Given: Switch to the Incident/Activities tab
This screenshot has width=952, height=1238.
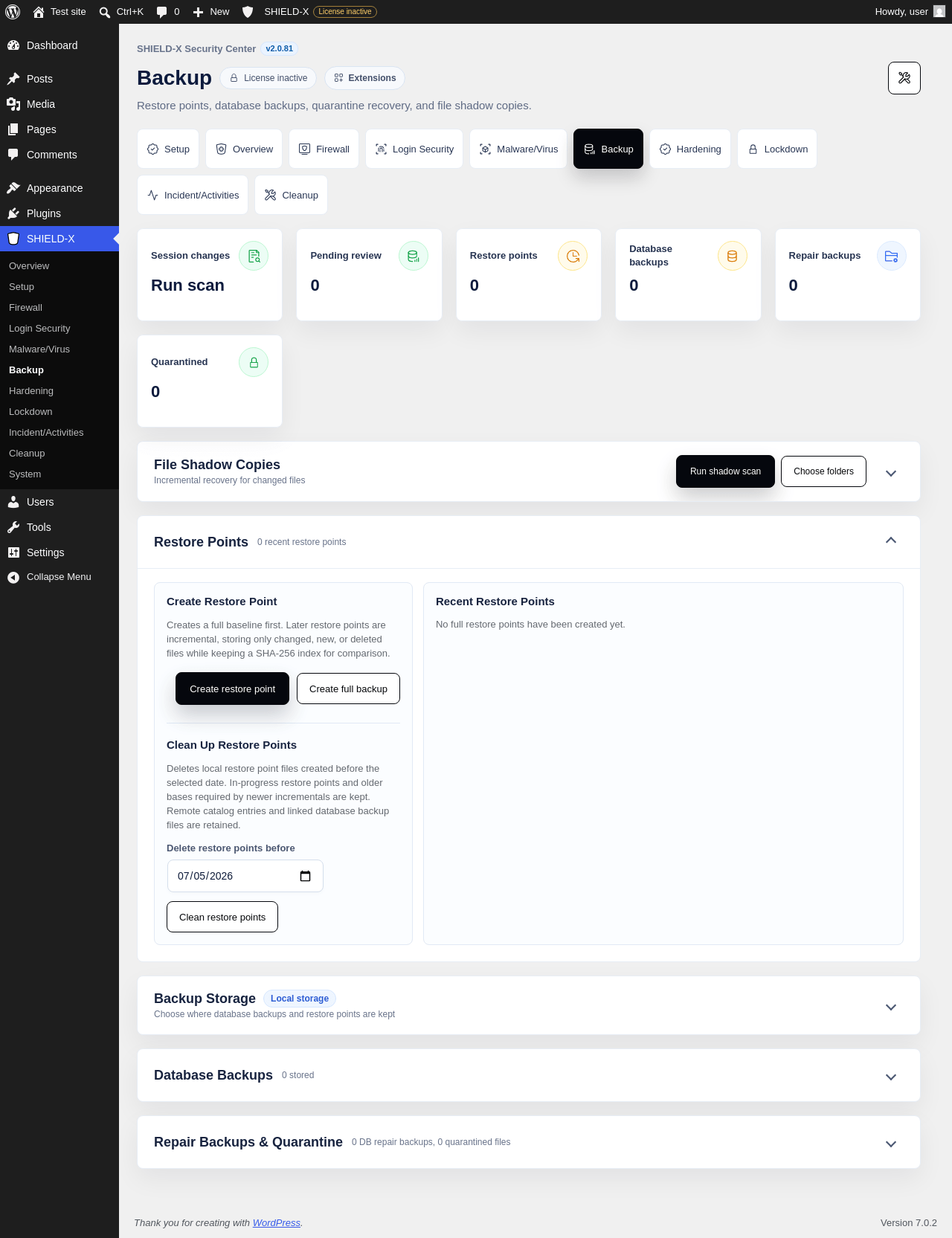Looking at the screenshot, I should point(193,195).
